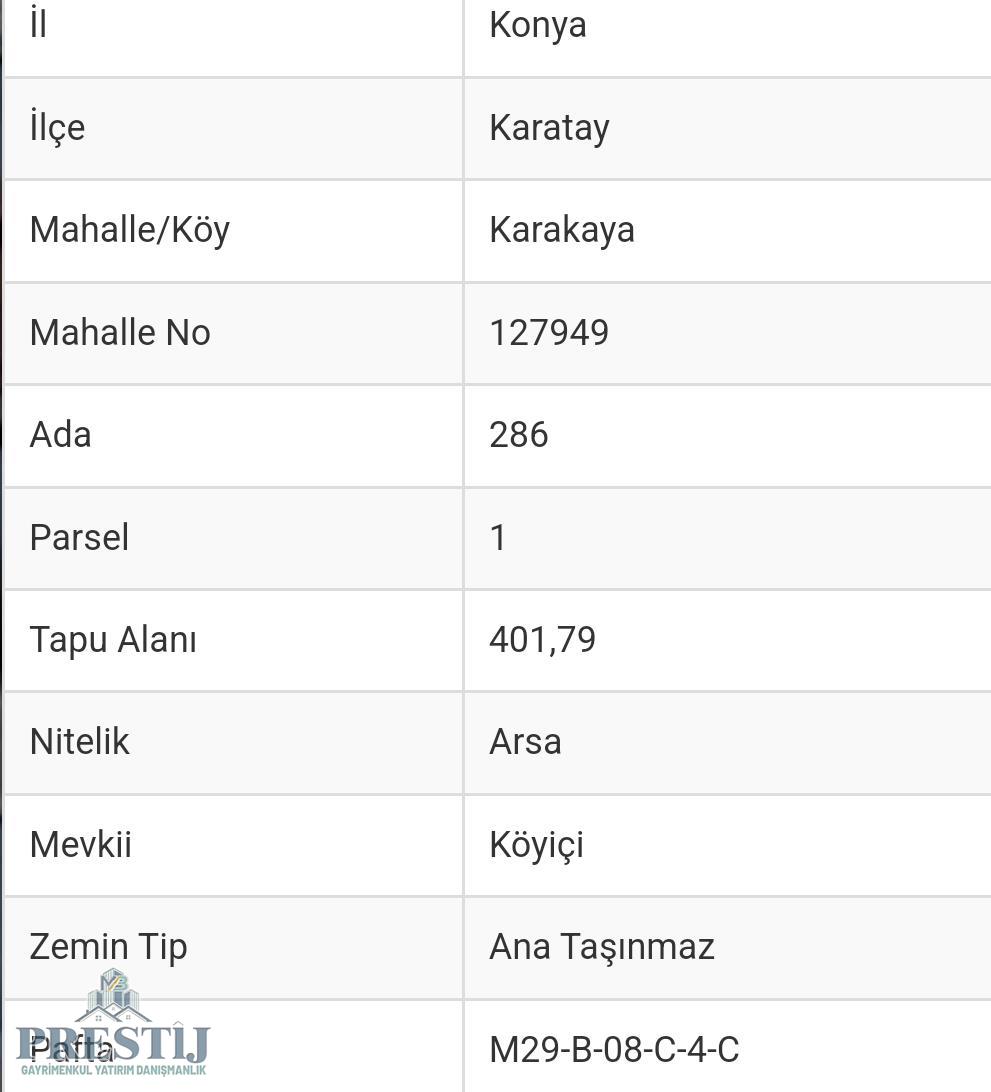Viewport: 991px width, 1092px height.
Task: Select the Konya province value
Action: 538,25
